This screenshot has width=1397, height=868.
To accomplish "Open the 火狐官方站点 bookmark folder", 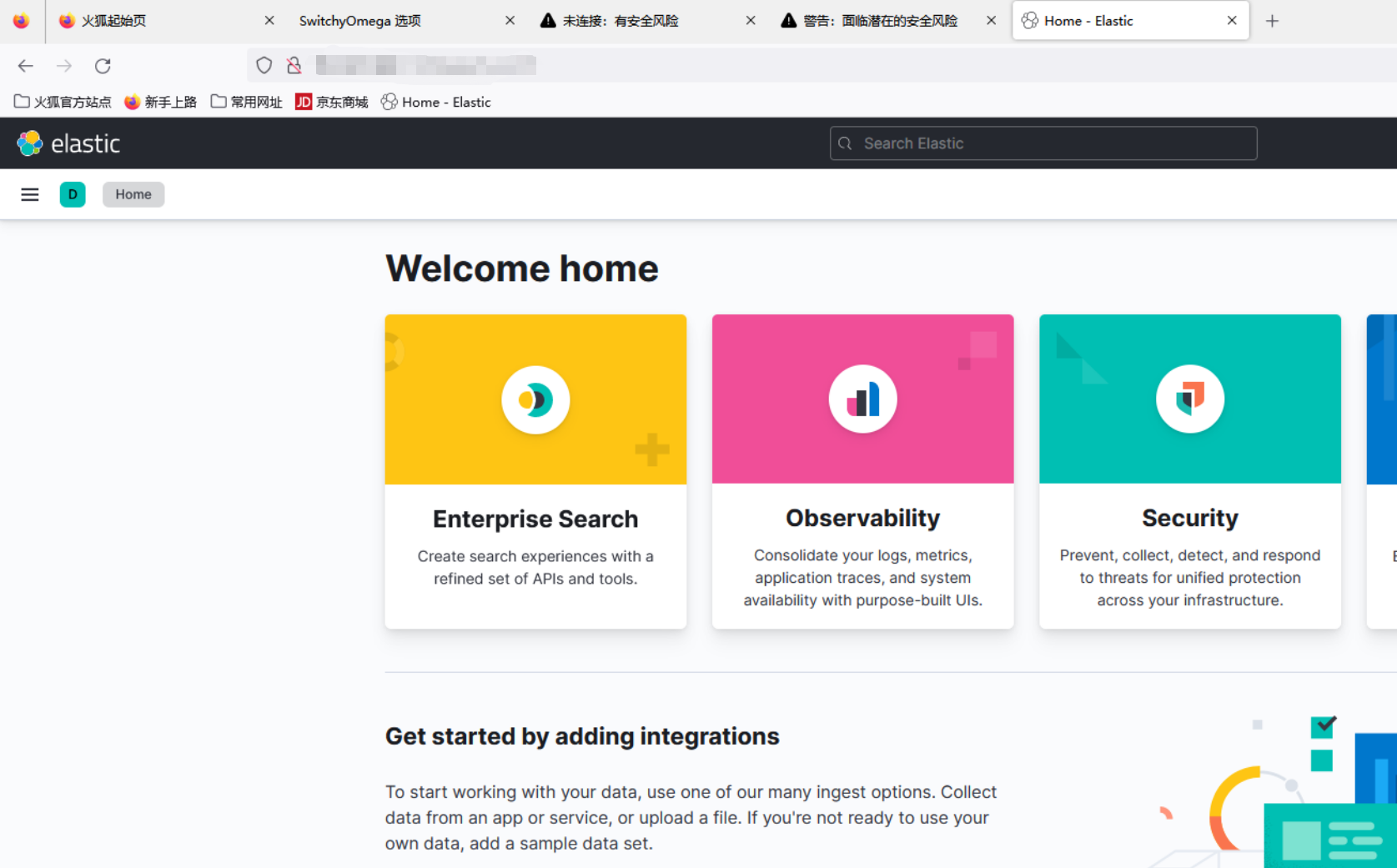I will coord(63,102).
